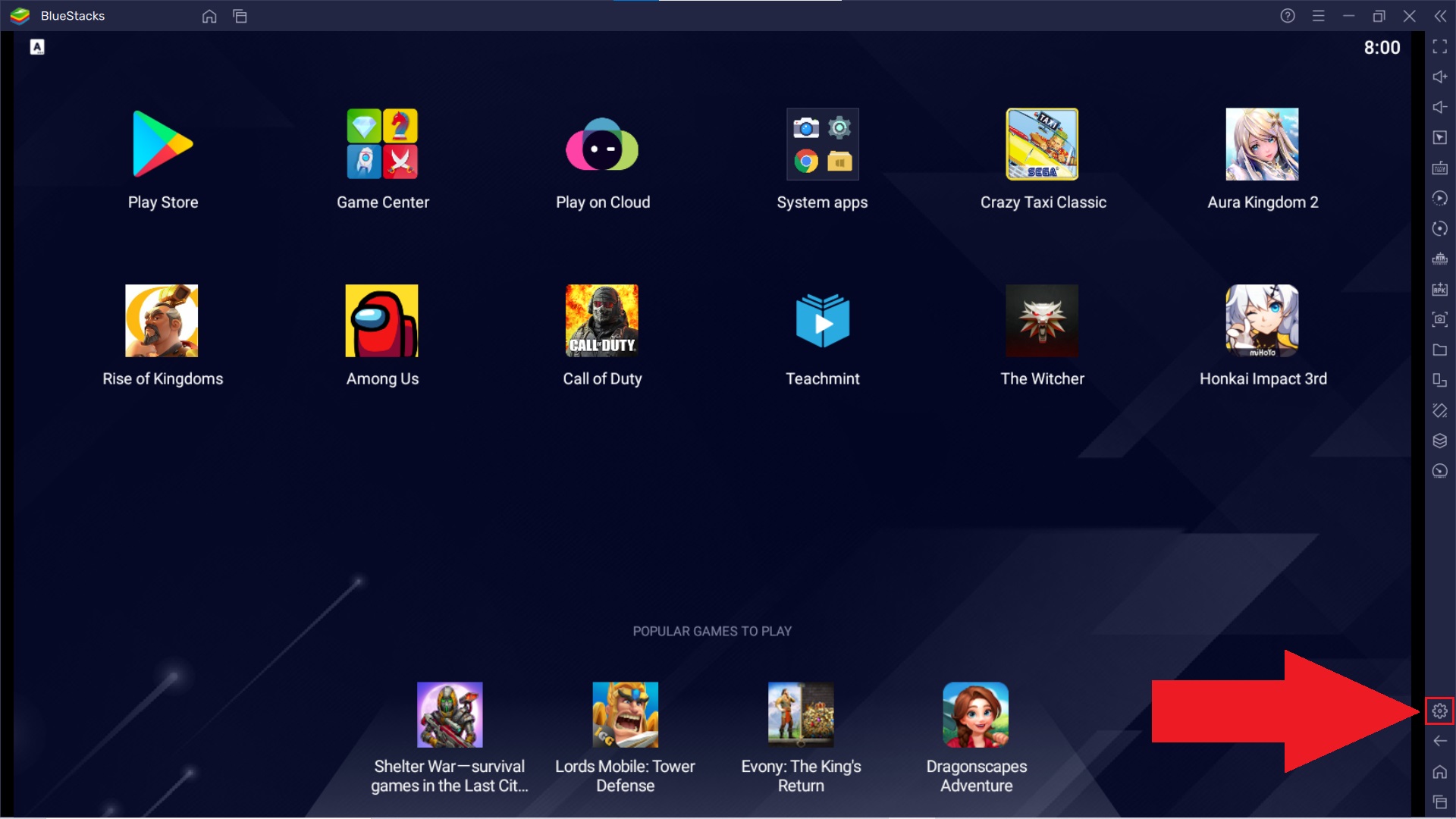1456x819 pixels.
Task: Increase volume using sidebar speaker icon
Action: [1439, 77]
